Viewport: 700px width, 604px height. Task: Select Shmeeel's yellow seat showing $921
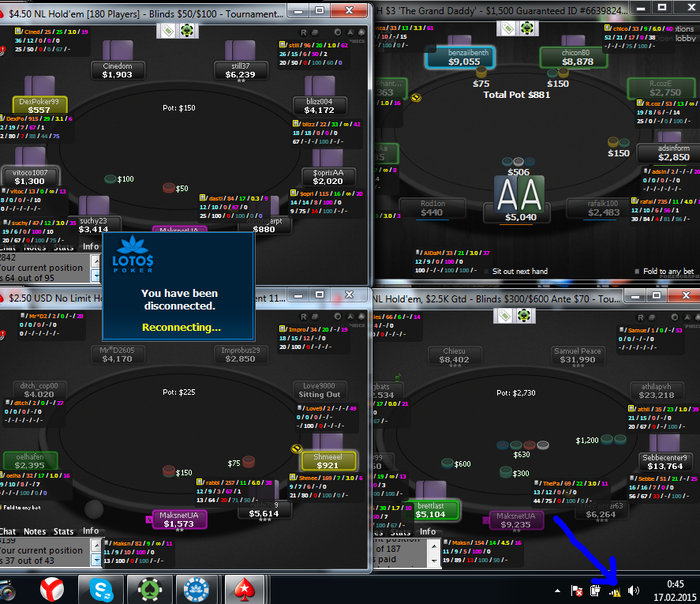[x=328, y=461]
